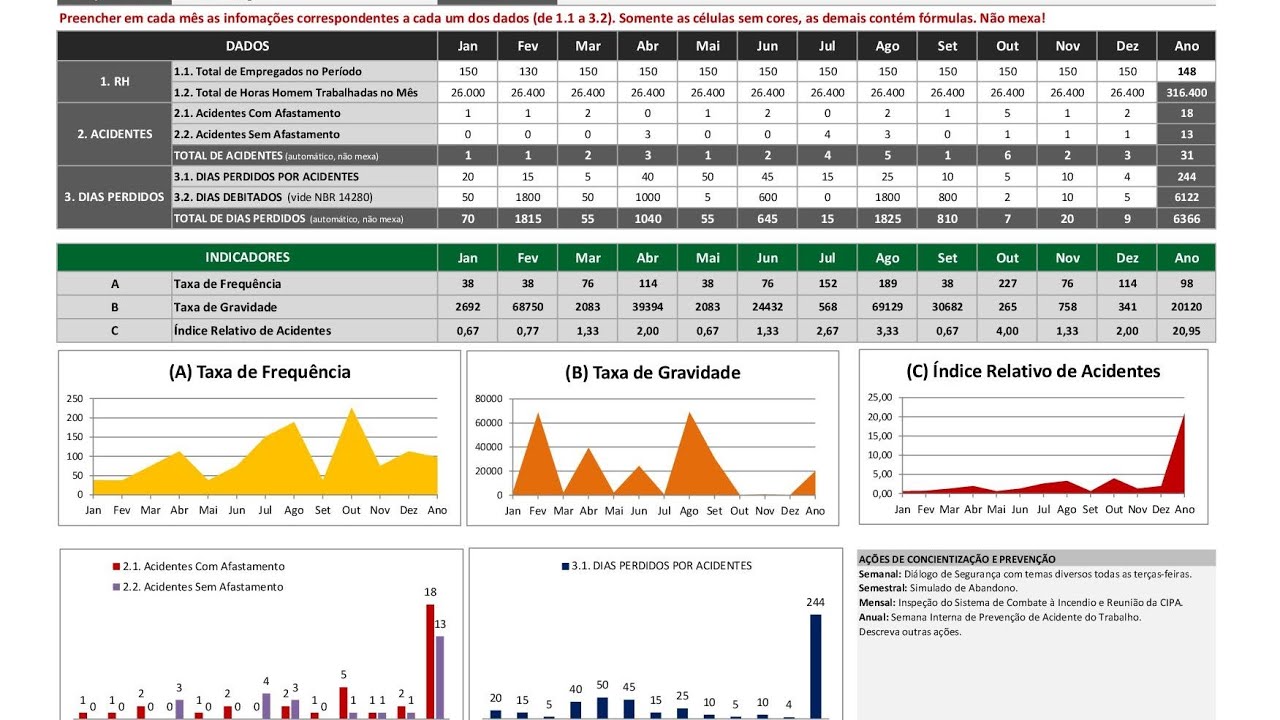Click the '2.1. Acidentes Com Afastamento' table row label
Image resolution: width=1280 pixels, height=720 pixels.
coord(305,113)
